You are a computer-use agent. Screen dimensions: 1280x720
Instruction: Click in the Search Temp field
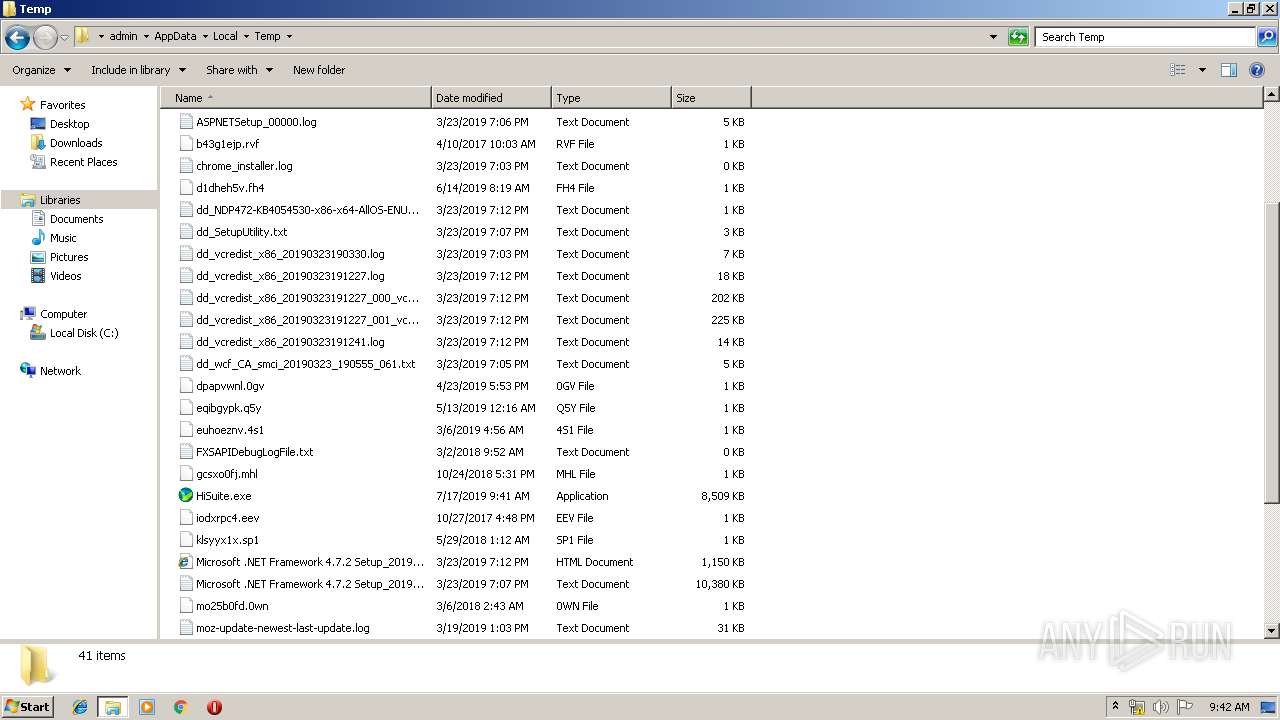click(1146, 37)
